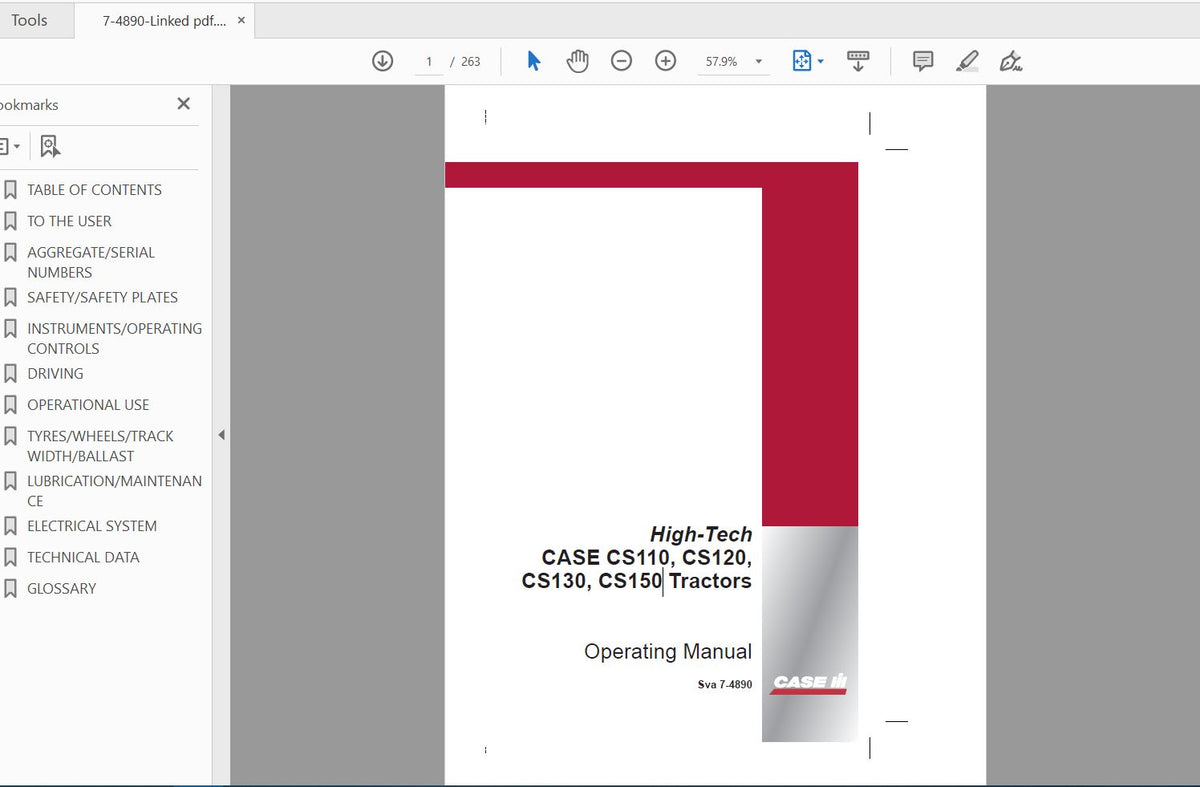The image size is (1200, 787).
Task: Open bookmark options menu icon
Action: click(9, 146)
